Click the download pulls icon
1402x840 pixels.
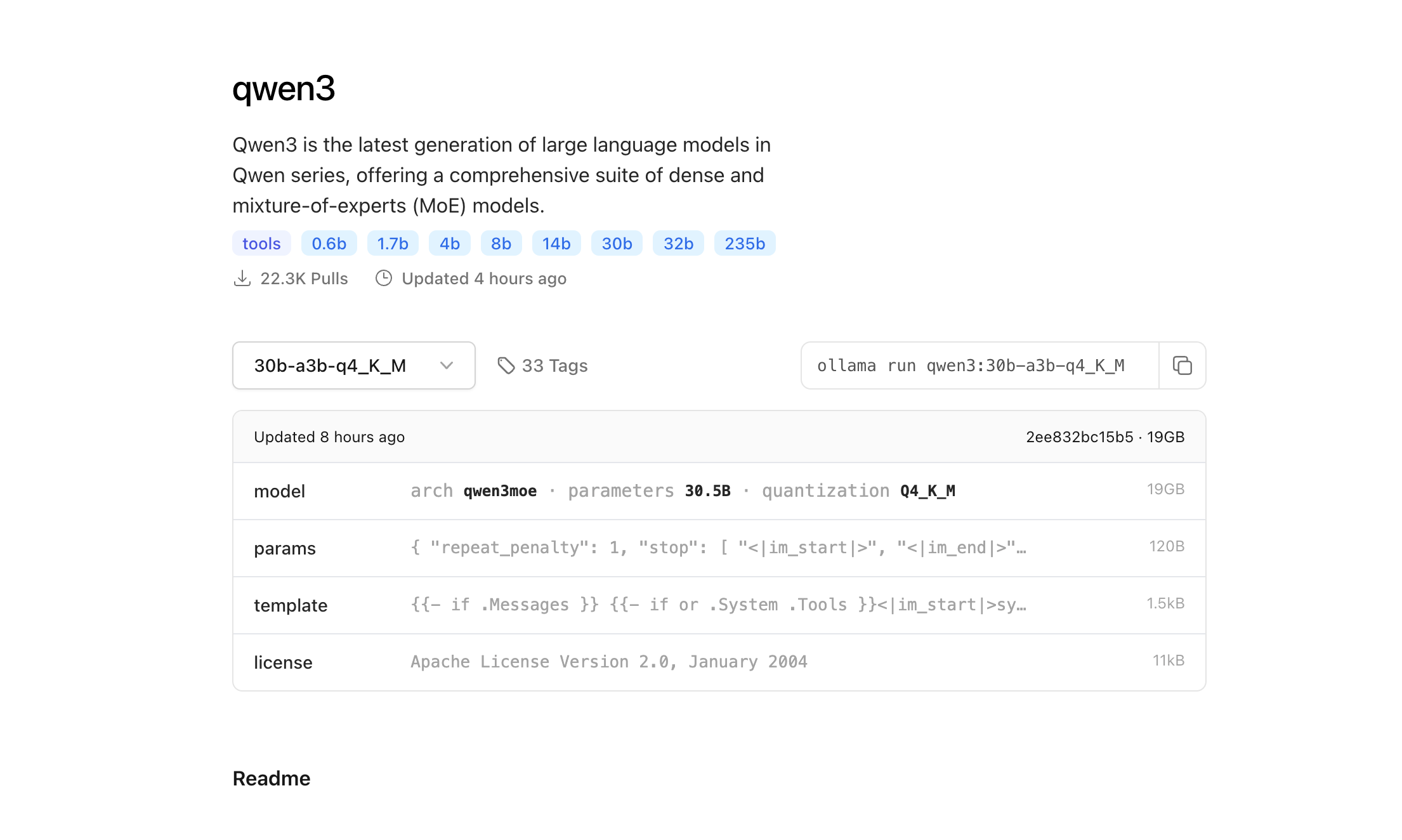point(242,279)
